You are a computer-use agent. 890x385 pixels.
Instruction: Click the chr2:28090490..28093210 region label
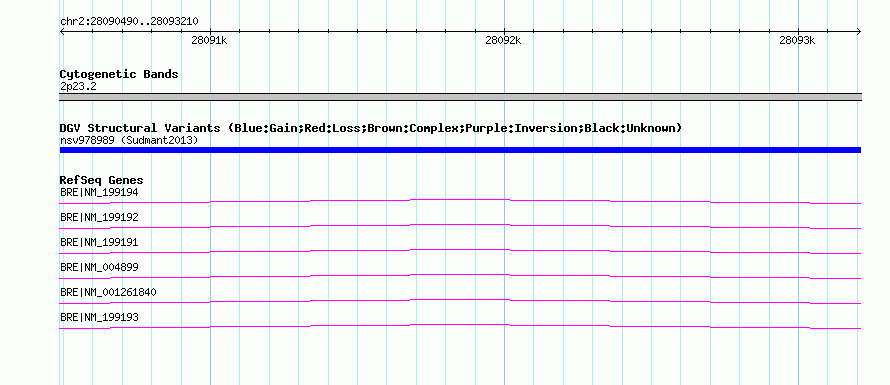[129, 22]
